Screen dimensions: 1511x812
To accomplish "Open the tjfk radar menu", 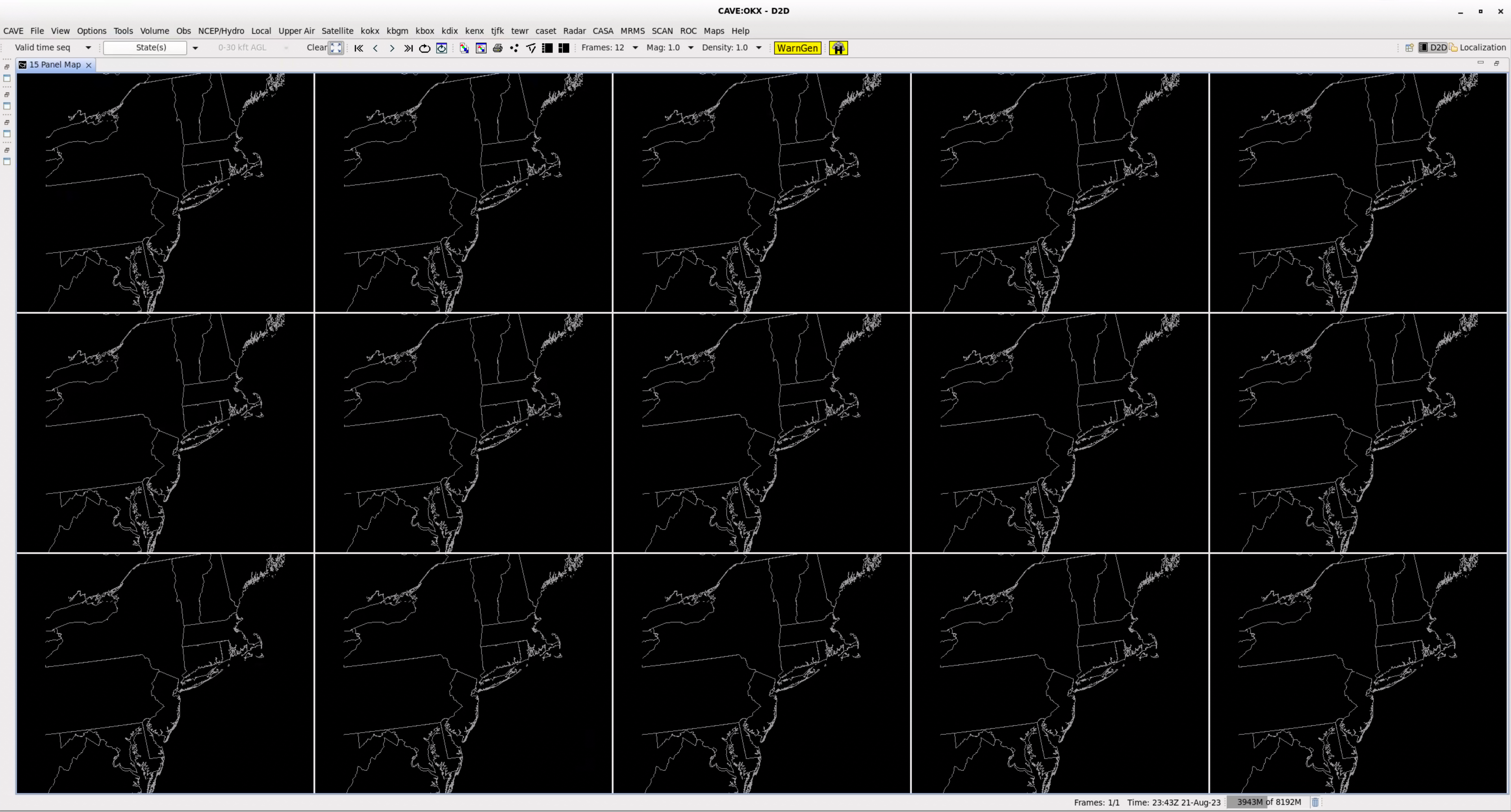I will pos(497,31).
